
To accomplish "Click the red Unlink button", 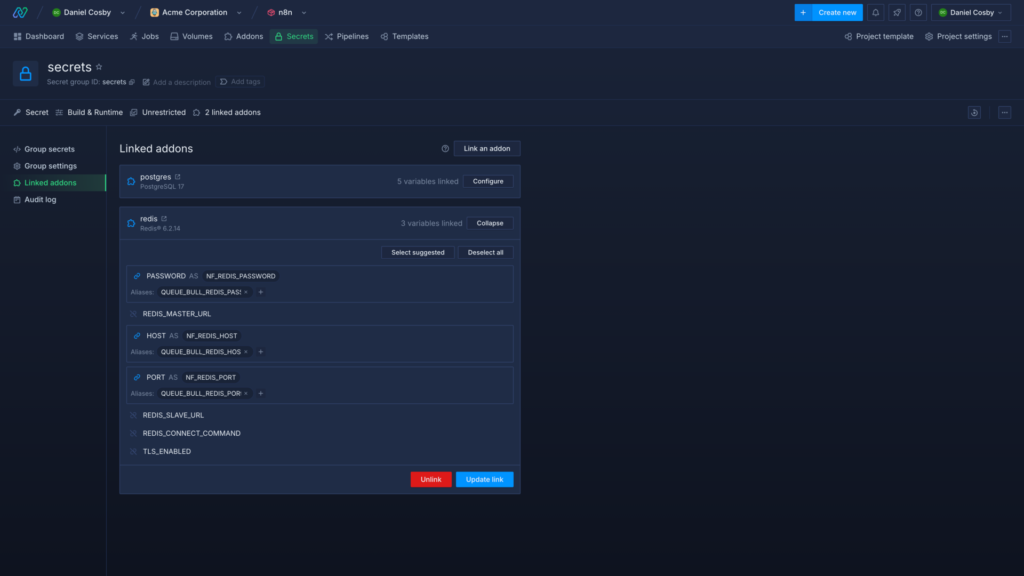I will click(x=430, y=479).
